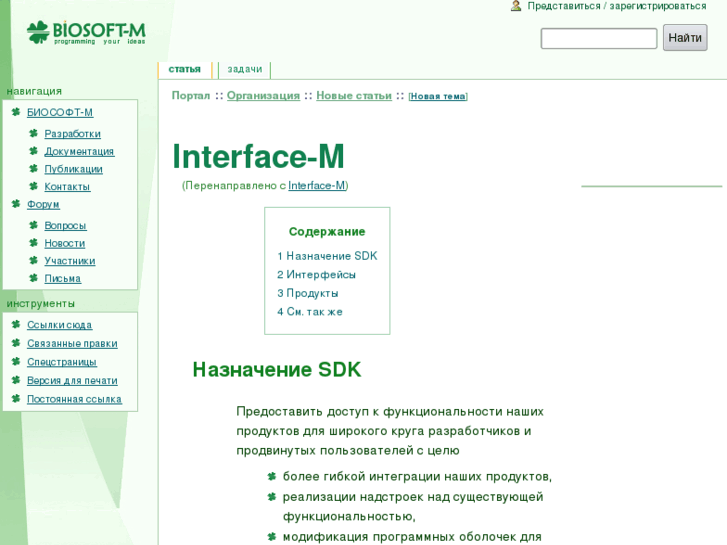This screenshot has width=727, height=545.
Task: Click the Interface-M page title
Action: pos(258,156)
